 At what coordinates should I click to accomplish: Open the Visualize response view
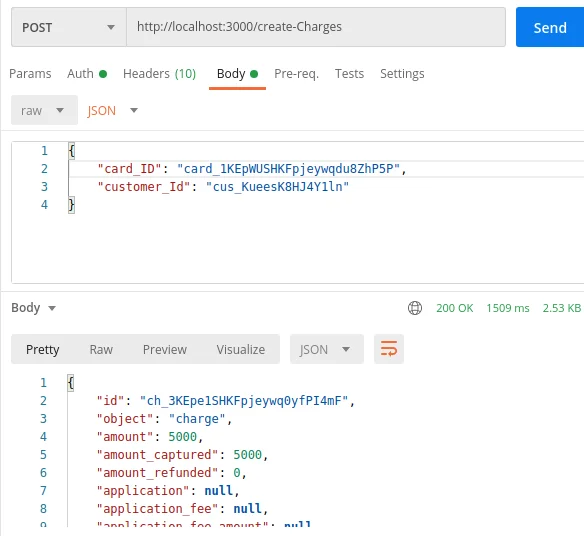(x=241, y=349)
